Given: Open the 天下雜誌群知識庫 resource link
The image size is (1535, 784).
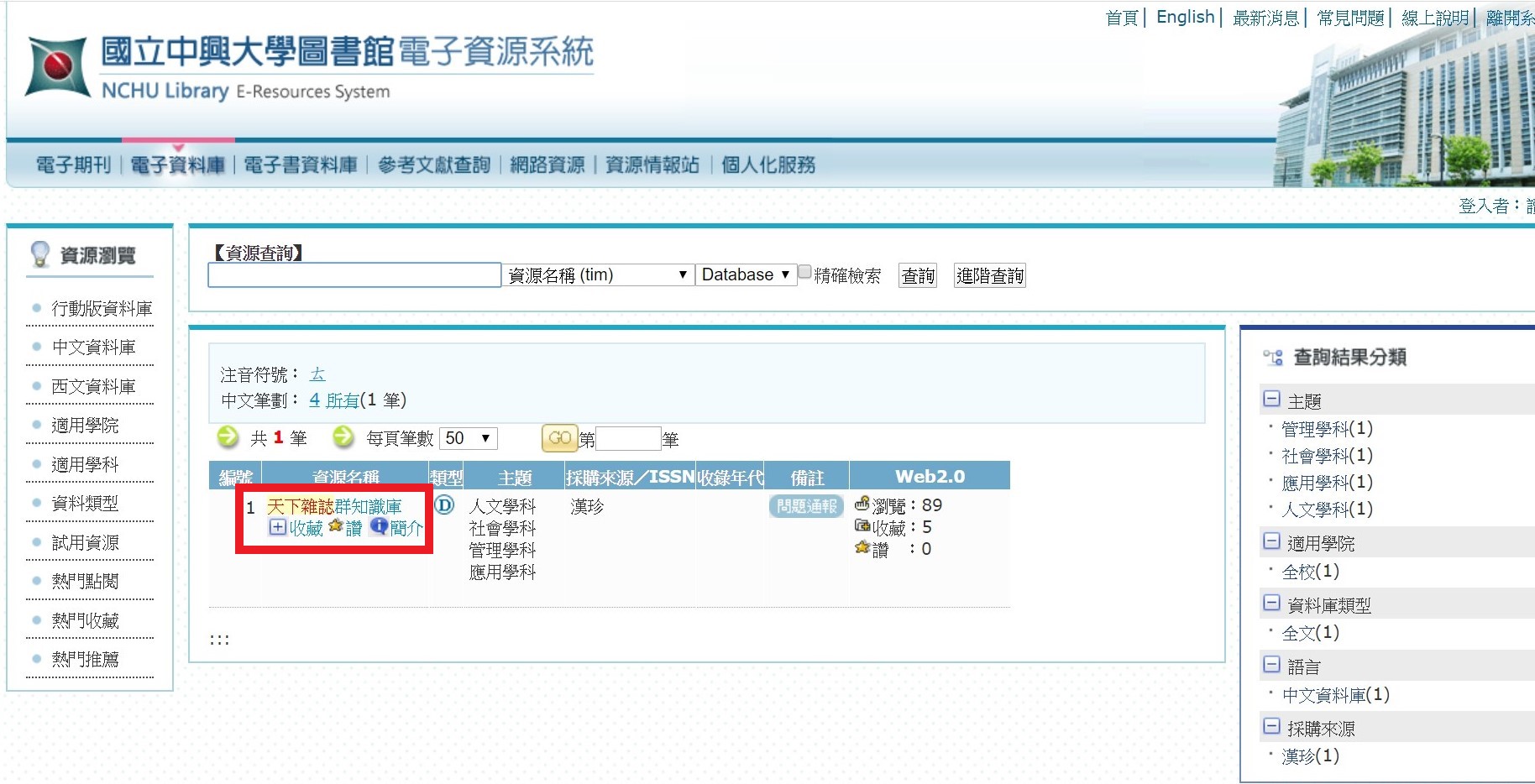Looking at the screenshot, I should pyautogui.click(x=334, y=506).
